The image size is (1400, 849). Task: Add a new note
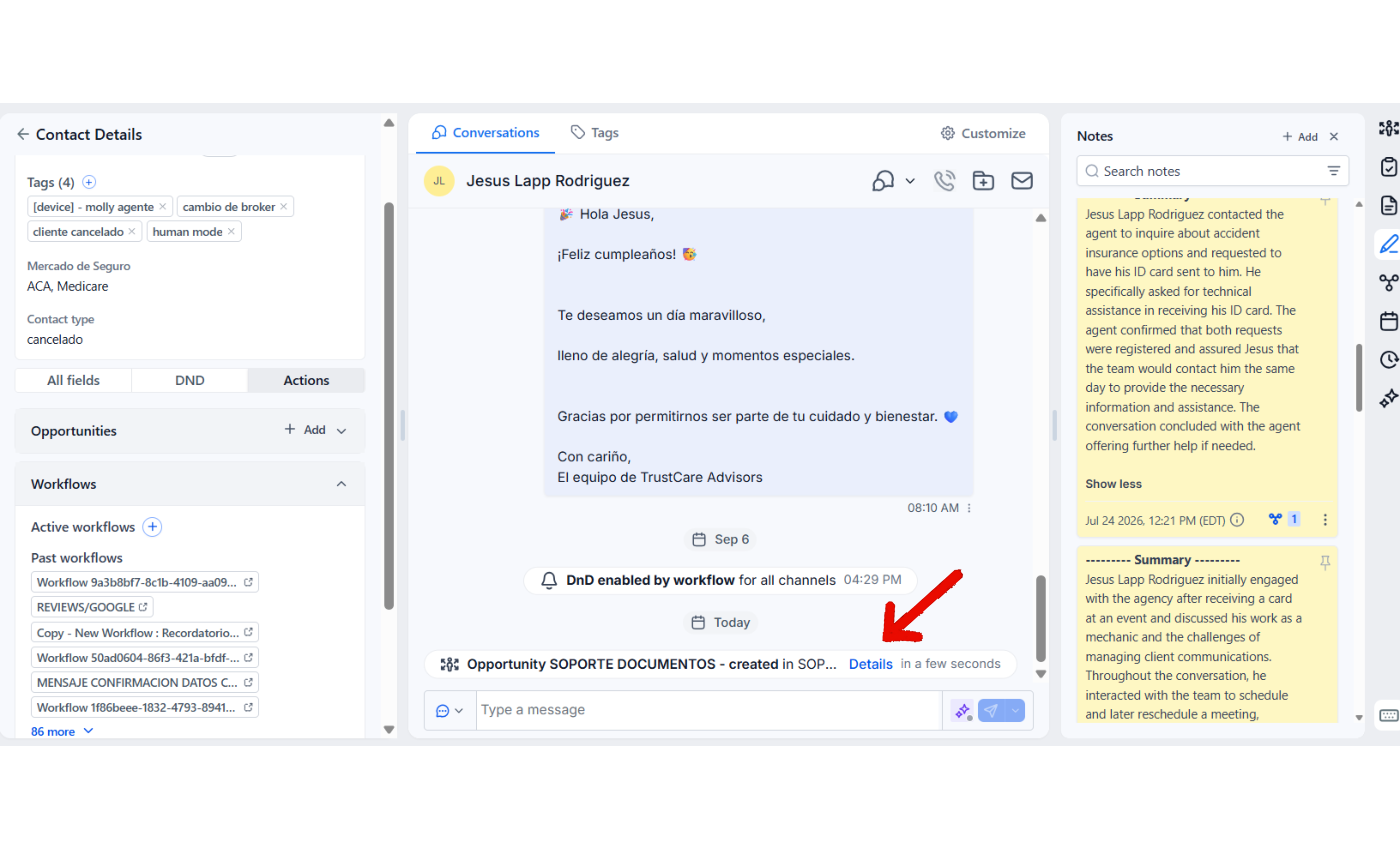tap(1300, 137)
